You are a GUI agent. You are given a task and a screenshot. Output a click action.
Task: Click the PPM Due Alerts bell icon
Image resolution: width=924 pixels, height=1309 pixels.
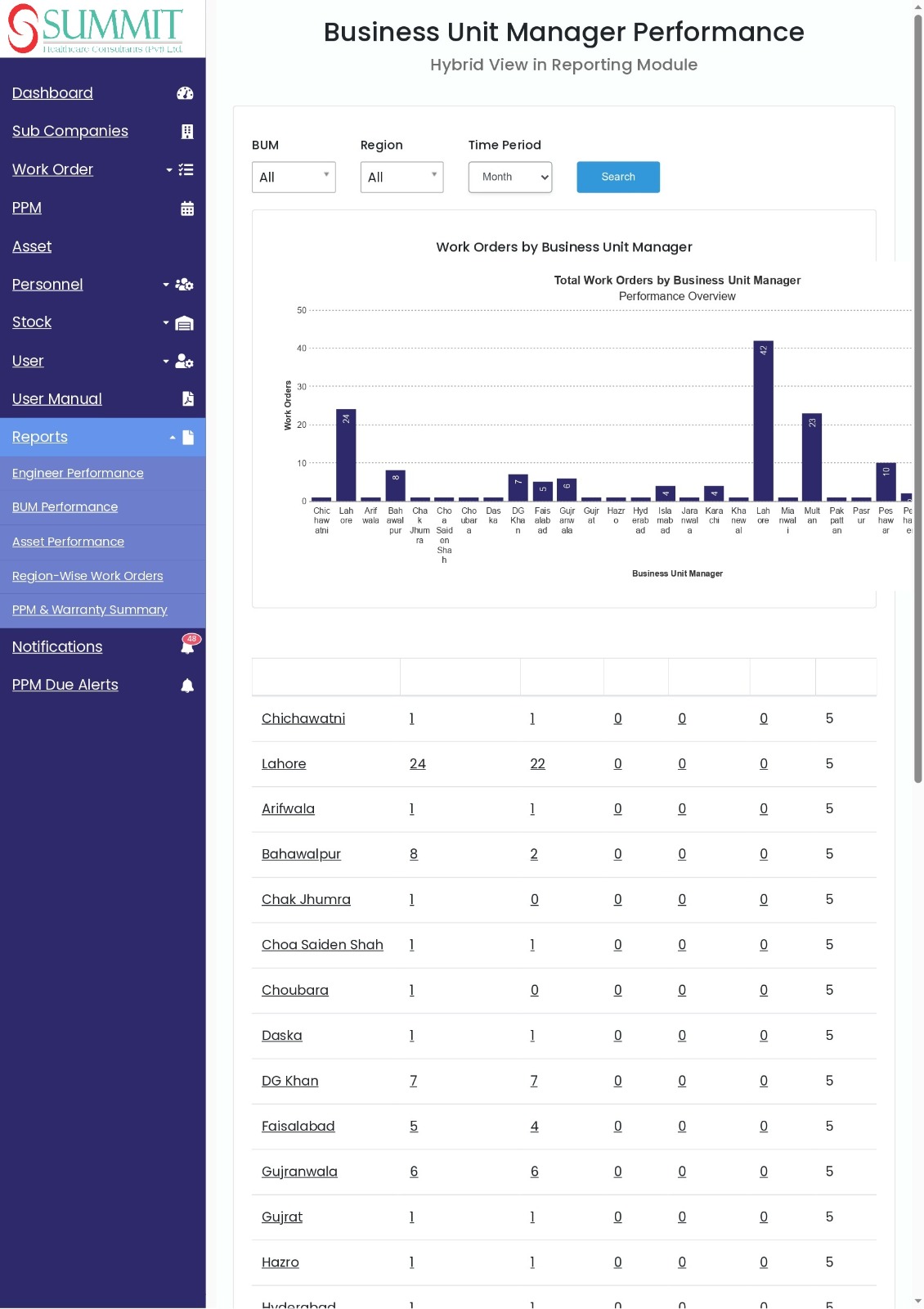187,686
